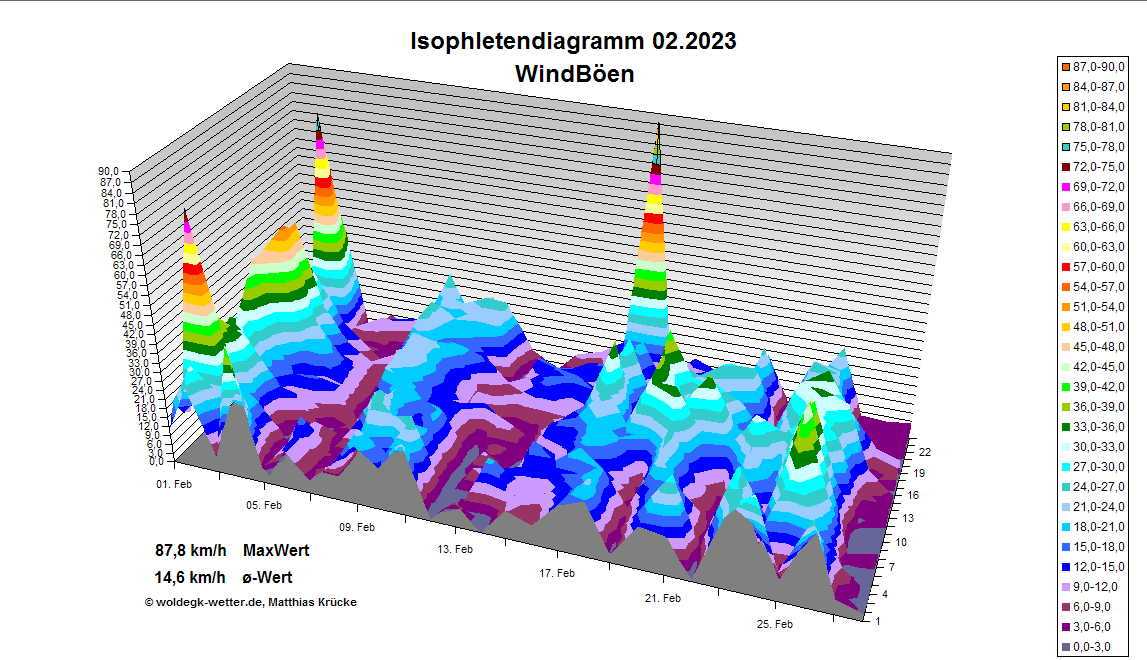This screenshot has height=660, width=1147.
Task: Click the copyright text "woldegk-wetter.de, Matthias Krücke"
Action: click(x=256, y=602)
